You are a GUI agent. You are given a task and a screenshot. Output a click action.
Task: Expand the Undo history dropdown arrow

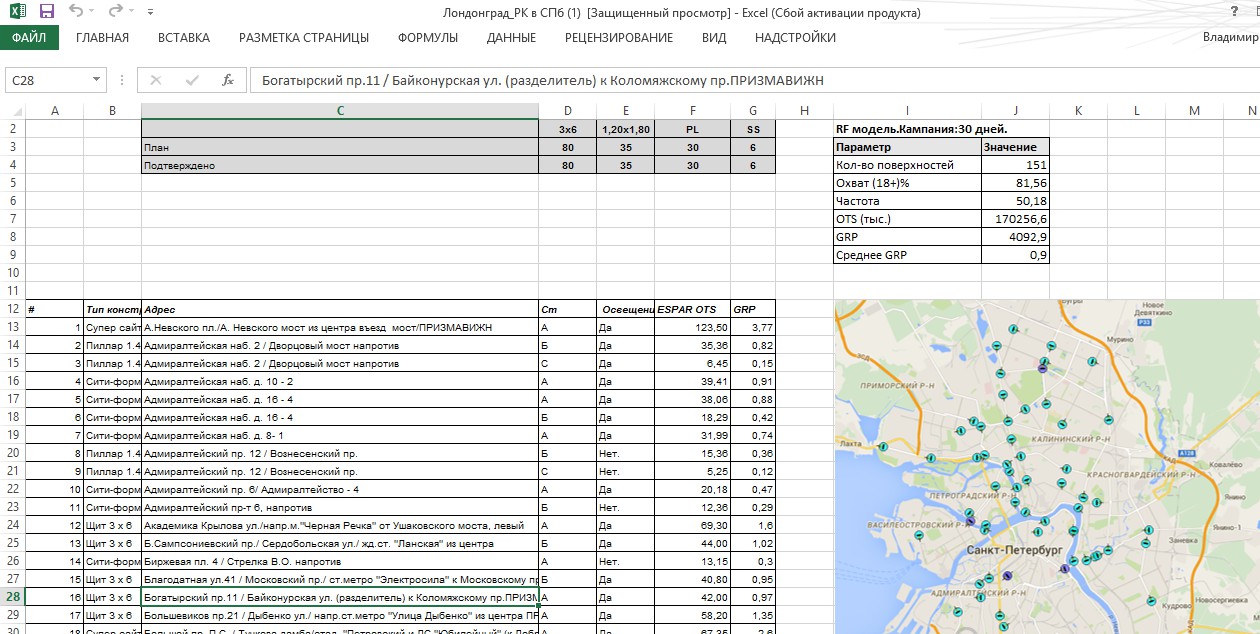tap(94, 13)
